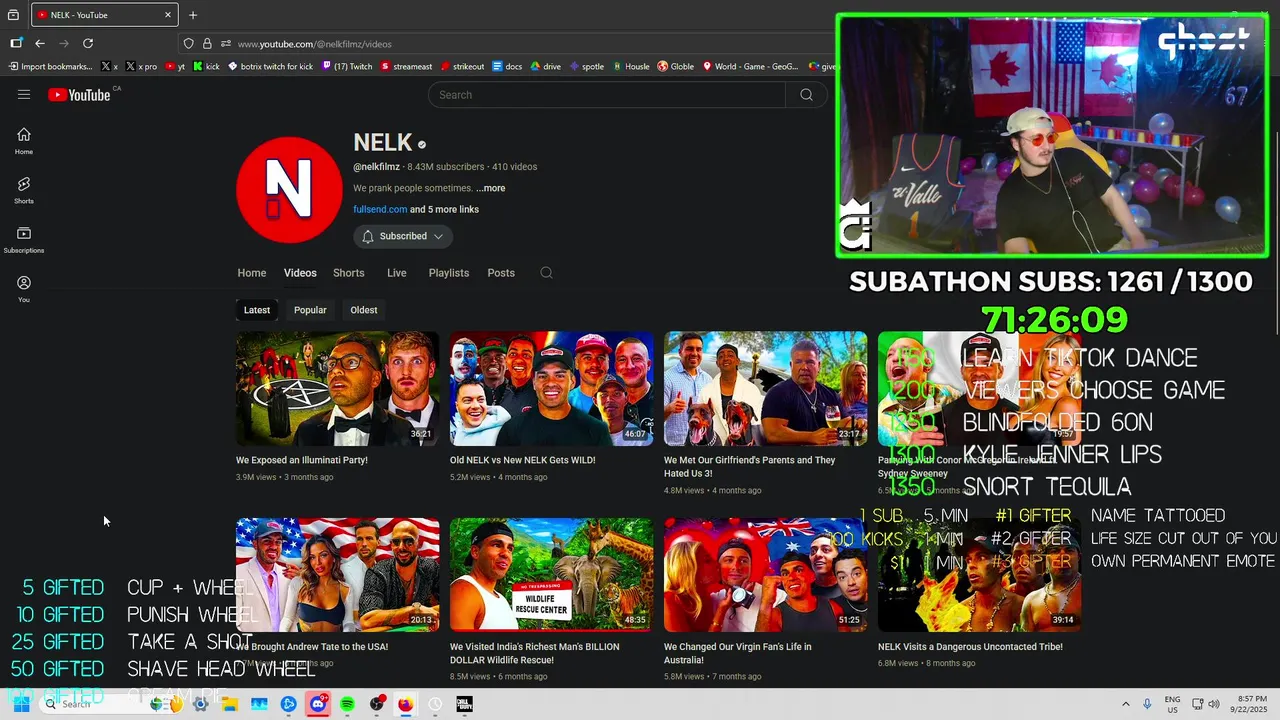The height and width of the screenshot is (720, 1280).
Task: Click the browser back arrow
Action: pyautogui.click(x=40, y=43)
